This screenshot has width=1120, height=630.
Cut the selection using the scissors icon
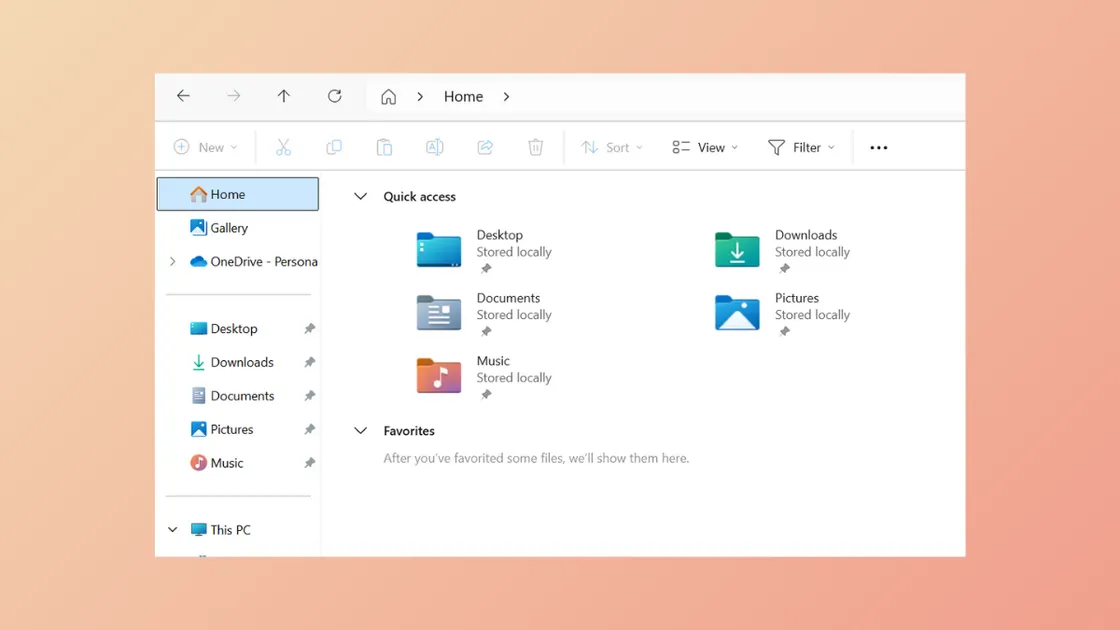[284, 146]
